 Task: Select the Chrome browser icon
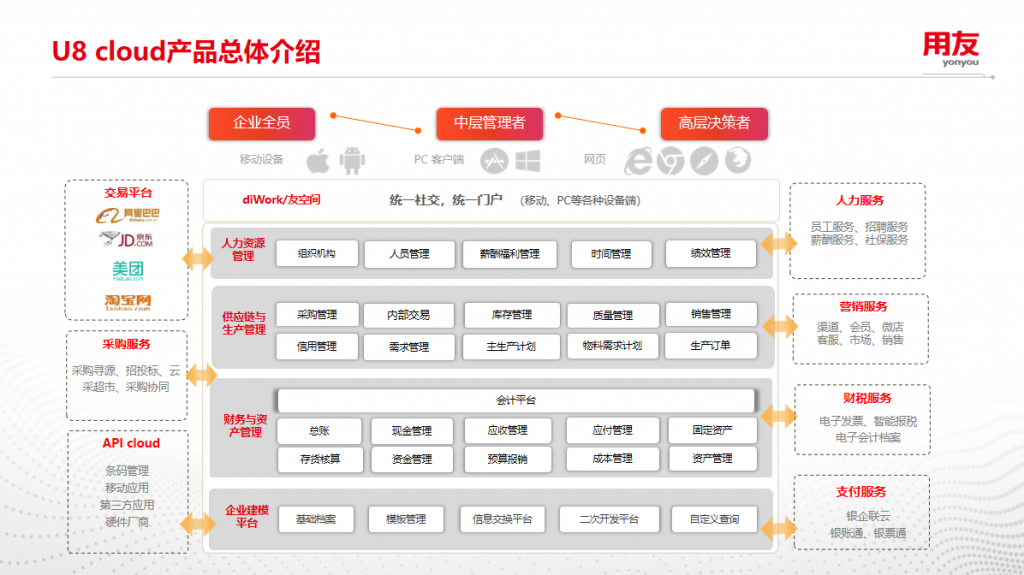pyautogui.click(x=670, y=160)
